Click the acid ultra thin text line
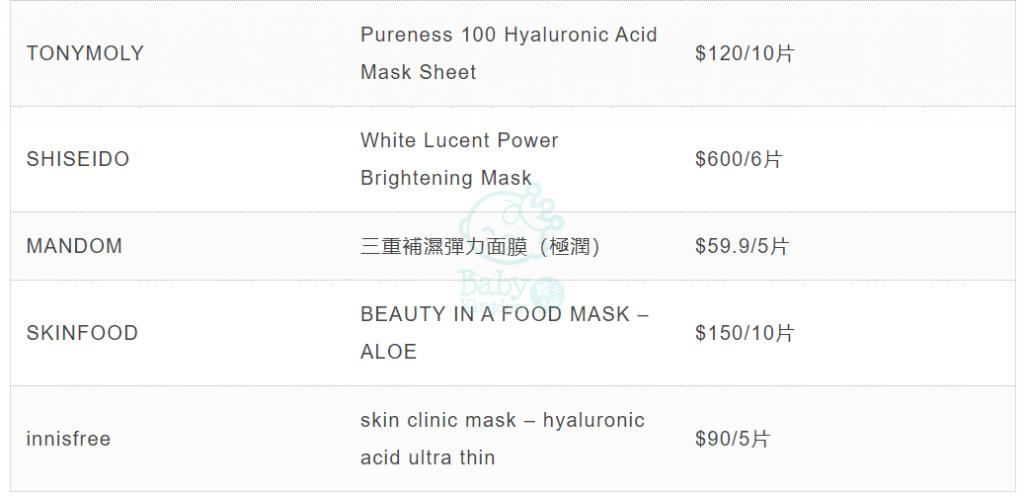This screenshot has height=497, width=1024. pos(428,457)
